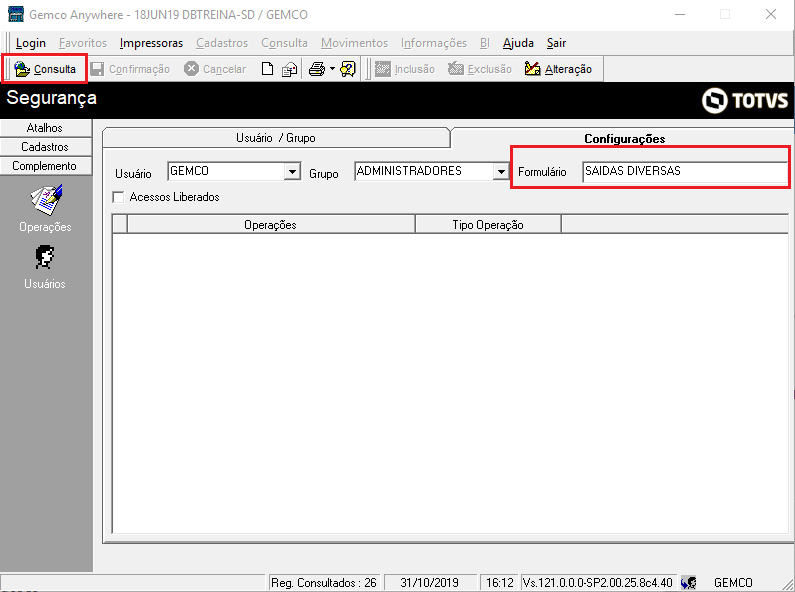795x592 pixels.
Task: Open the Movimentos menu
Action: point(354,43)
